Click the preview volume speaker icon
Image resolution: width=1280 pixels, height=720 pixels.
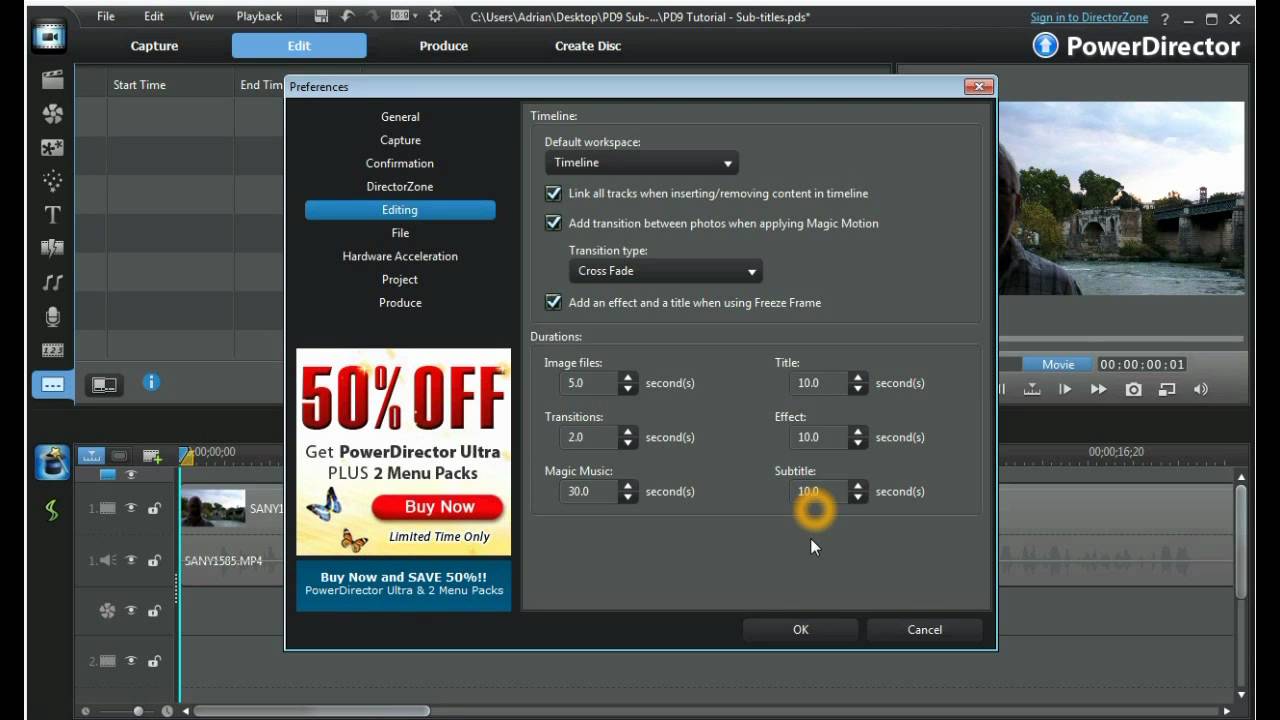pyautogui.click(x=1201, y=390)
